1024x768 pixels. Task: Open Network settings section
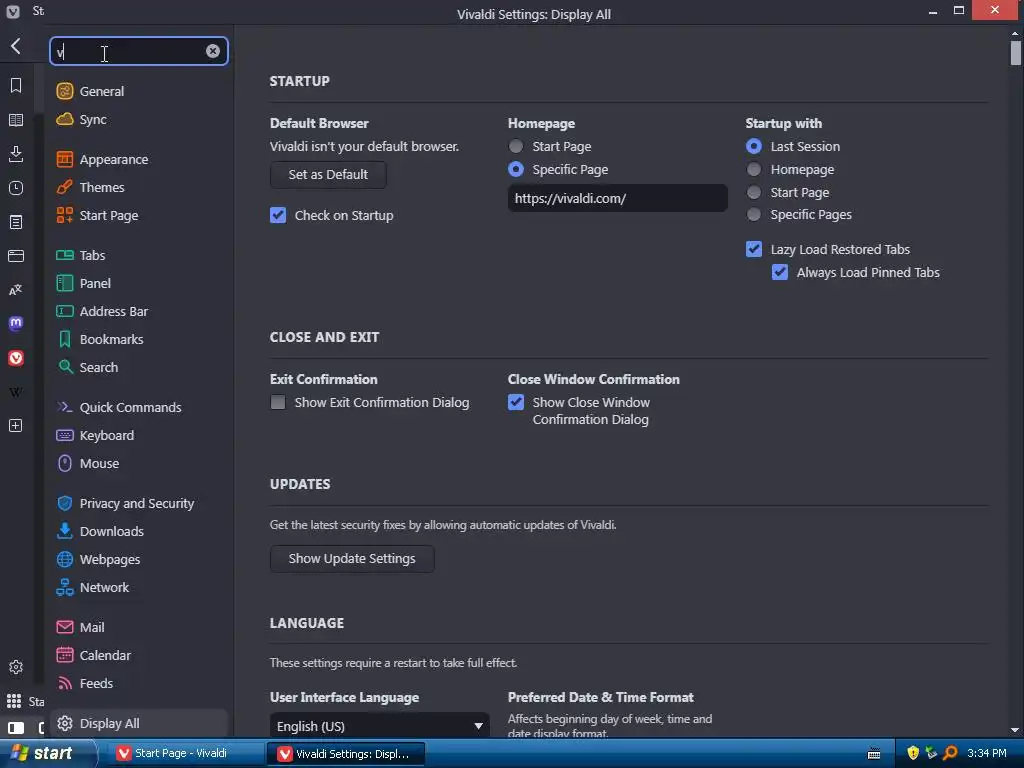(138, 588)
